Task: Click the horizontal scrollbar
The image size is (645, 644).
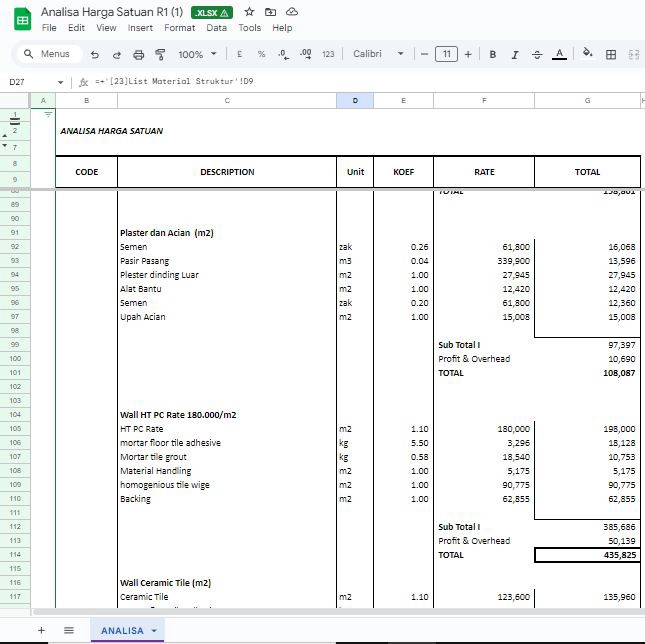Action: tap(337, 612)
